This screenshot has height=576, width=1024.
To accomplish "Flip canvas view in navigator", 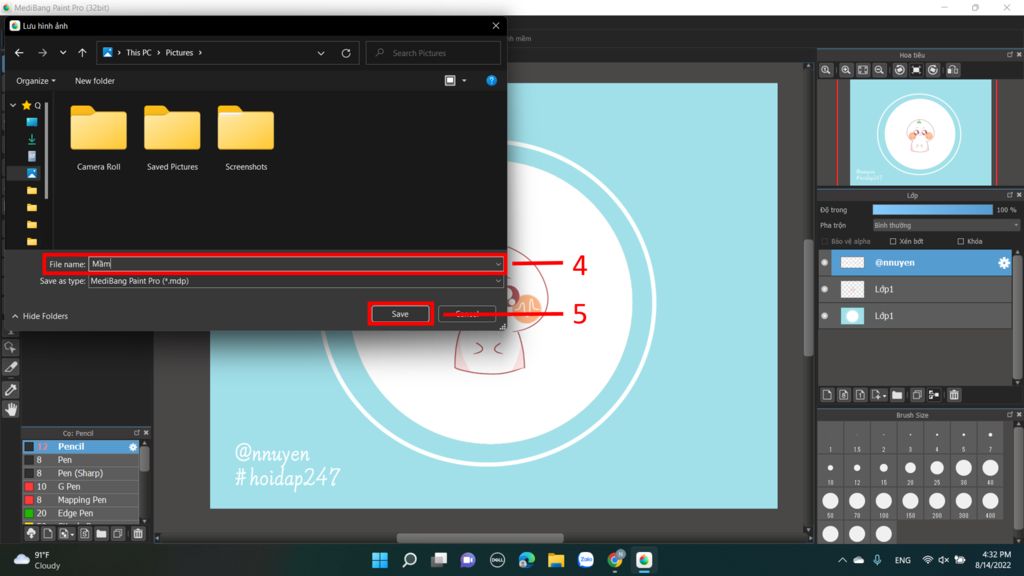I will click(x=953, y=70).
